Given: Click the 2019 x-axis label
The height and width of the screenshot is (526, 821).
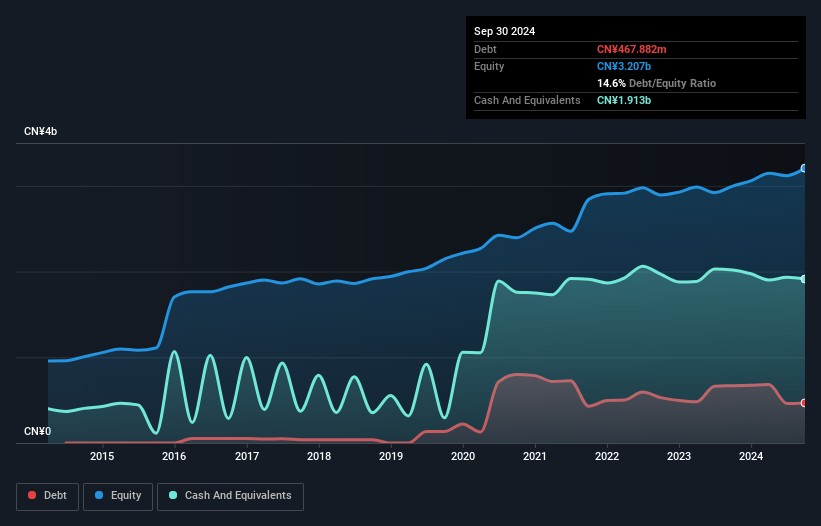Looking at the screenshot, I should coord(391,456).
